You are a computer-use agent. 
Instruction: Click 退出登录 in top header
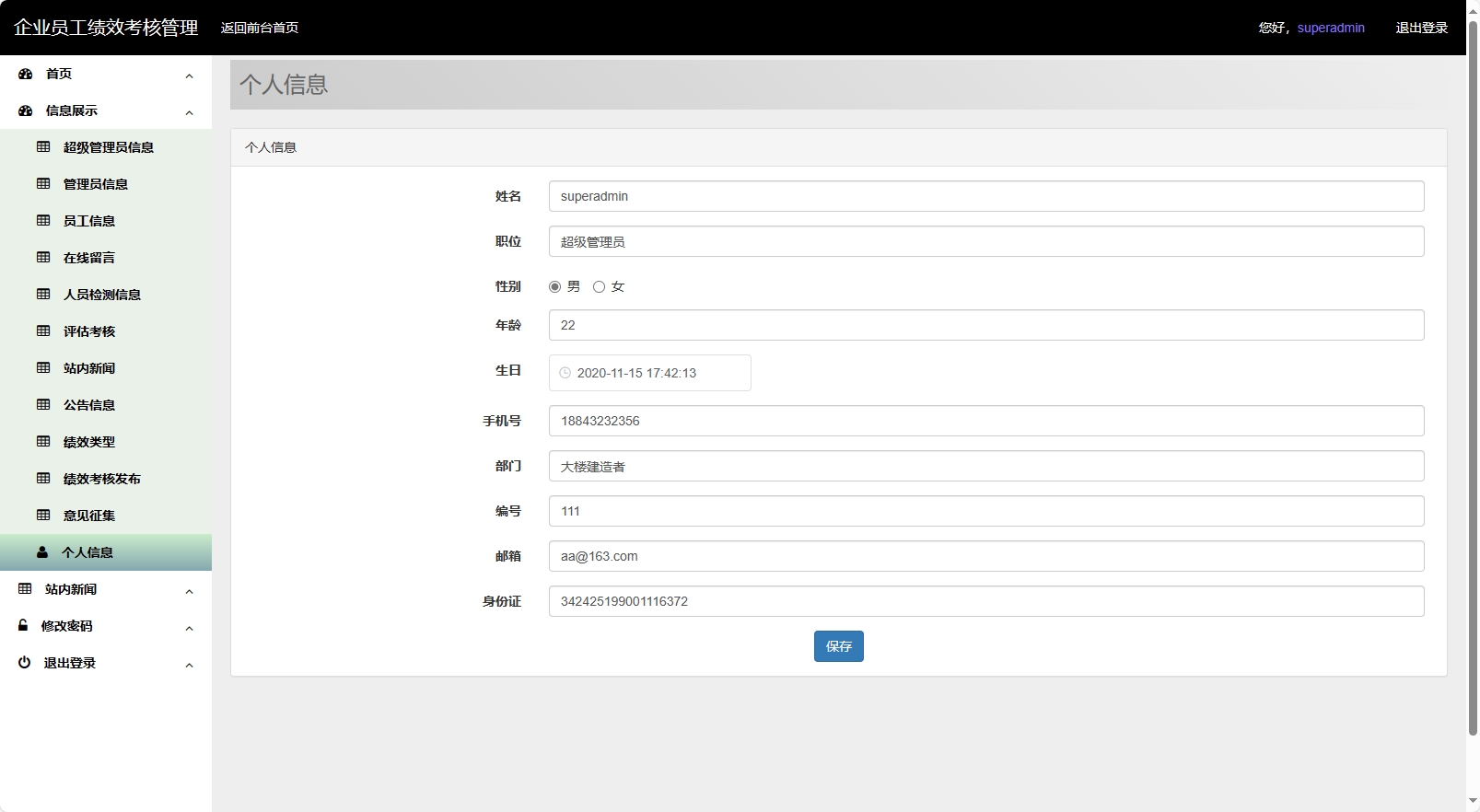[1422, 28]
